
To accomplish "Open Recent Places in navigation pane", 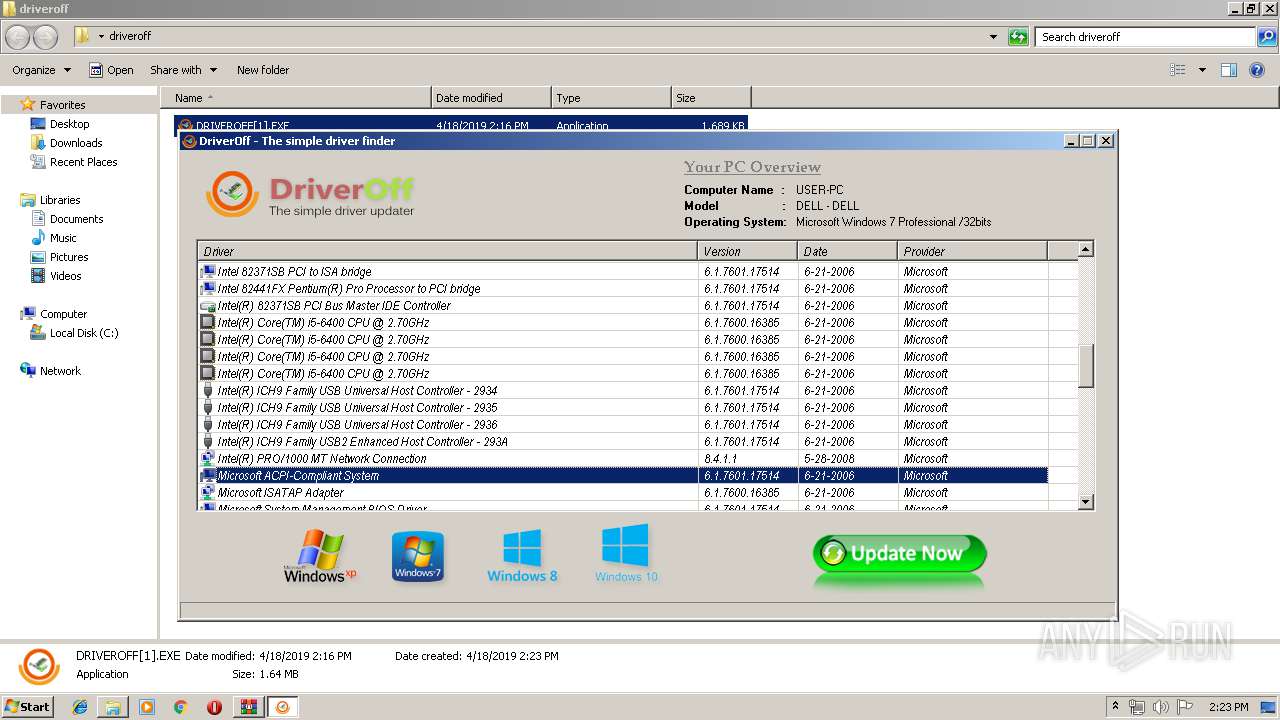I will (x=83, y=162).
